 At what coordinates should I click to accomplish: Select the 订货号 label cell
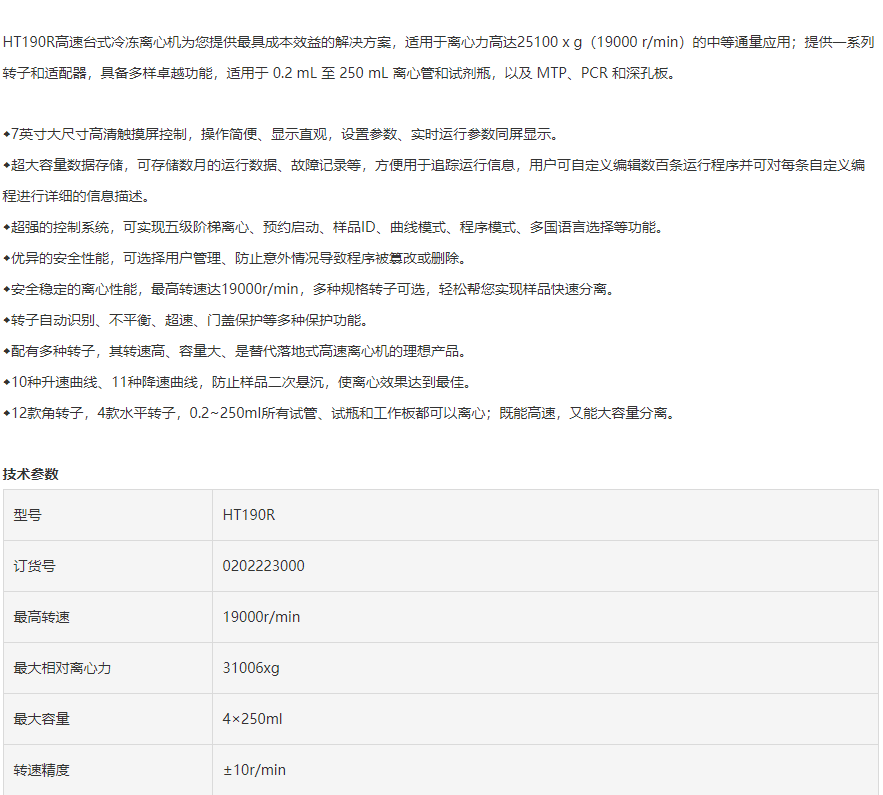(x=35, y=566)
